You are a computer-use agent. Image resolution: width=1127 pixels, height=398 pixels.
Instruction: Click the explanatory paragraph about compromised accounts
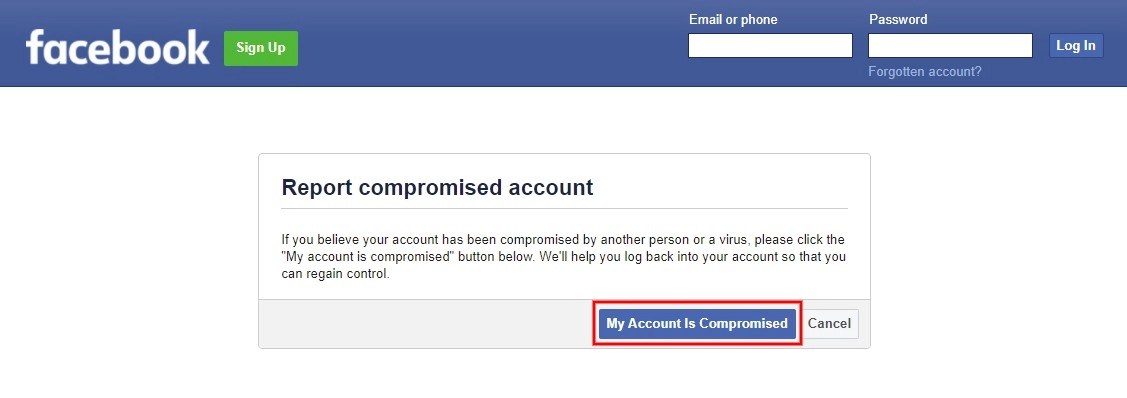click(x=564, y=256)
